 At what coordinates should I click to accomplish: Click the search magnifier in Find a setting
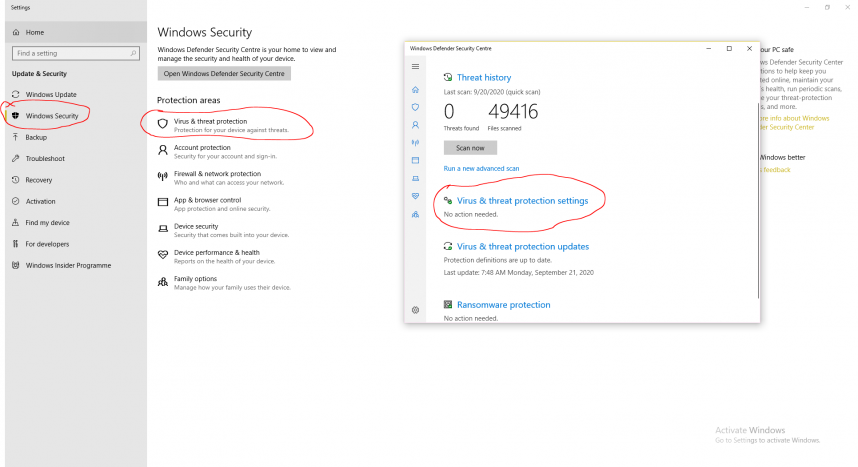click(133, 53)
